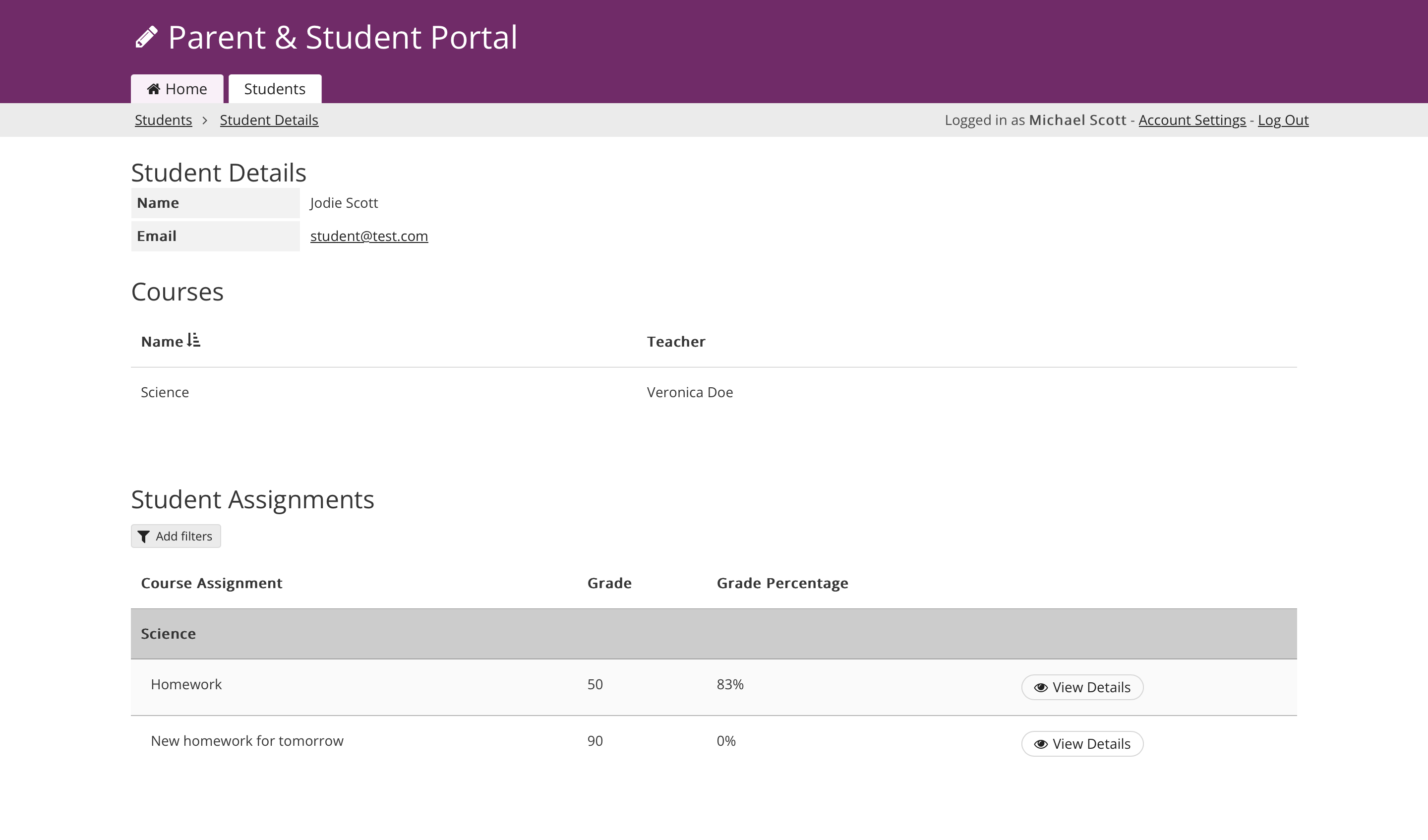The height and width of the screenshot is (840, 1428).
Task: Sort courses by Name column header
Action: [162, 341]
